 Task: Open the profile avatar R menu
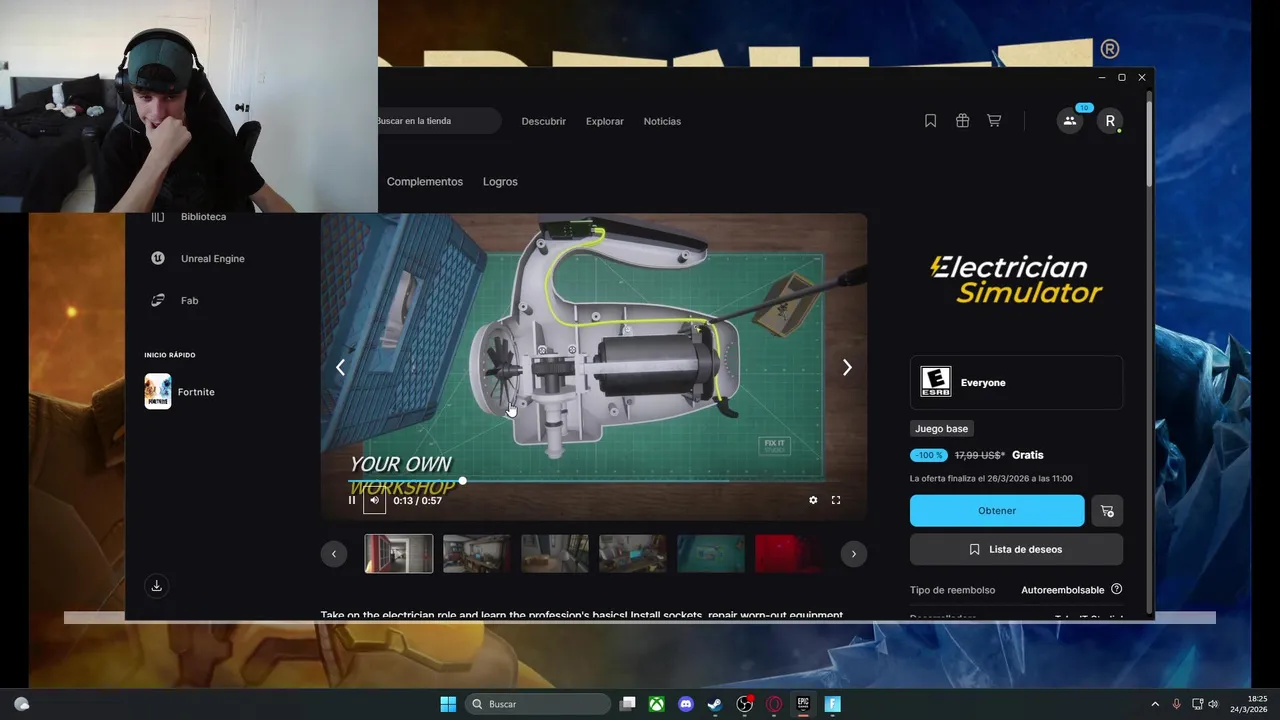pos(1110,121)
